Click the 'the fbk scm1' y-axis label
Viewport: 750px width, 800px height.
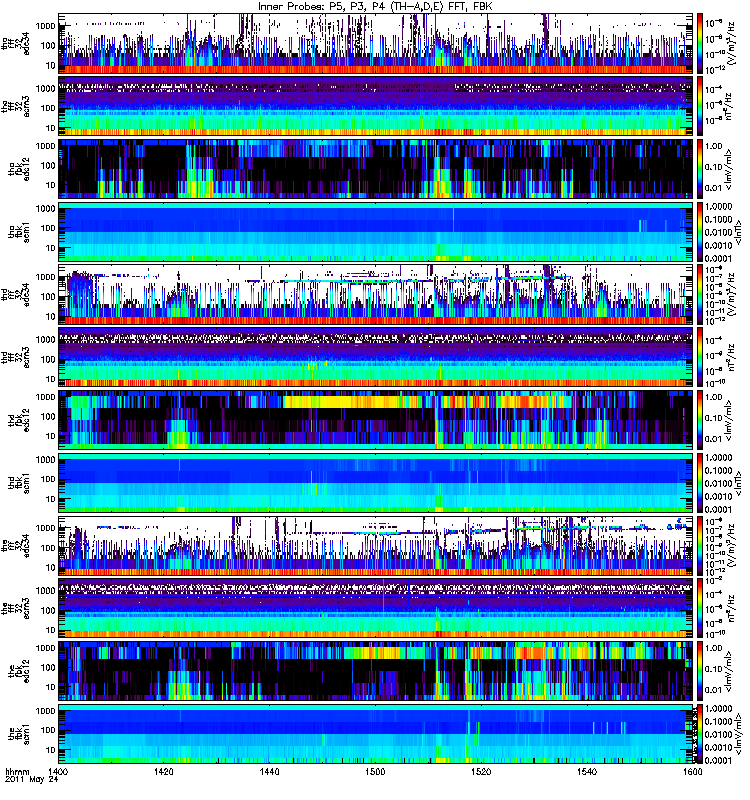pyautogui.click(x=19, y=734)
